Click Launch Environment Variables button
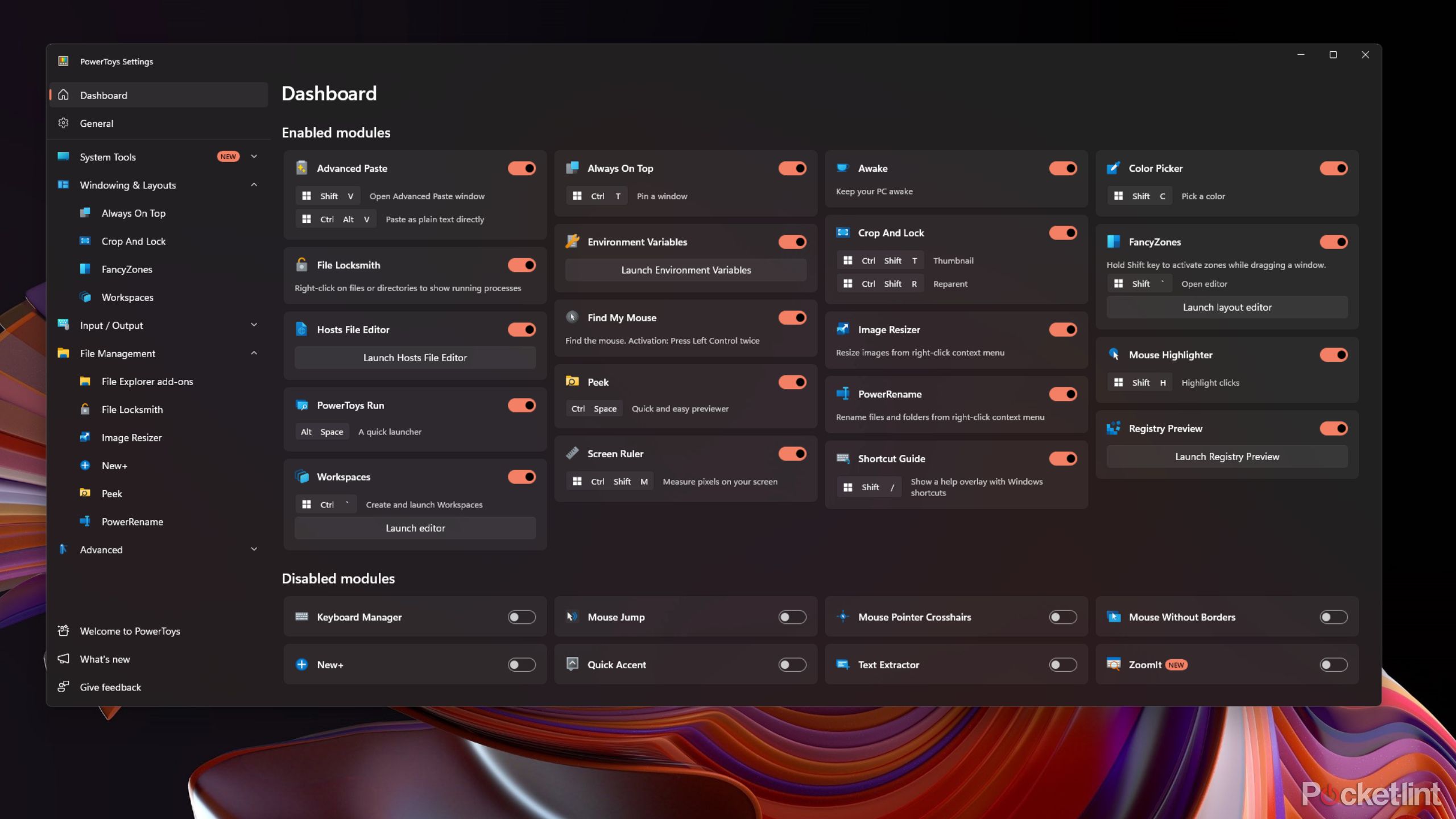The width and height of the screenshot is (1456, 819). tap(686, 270)
